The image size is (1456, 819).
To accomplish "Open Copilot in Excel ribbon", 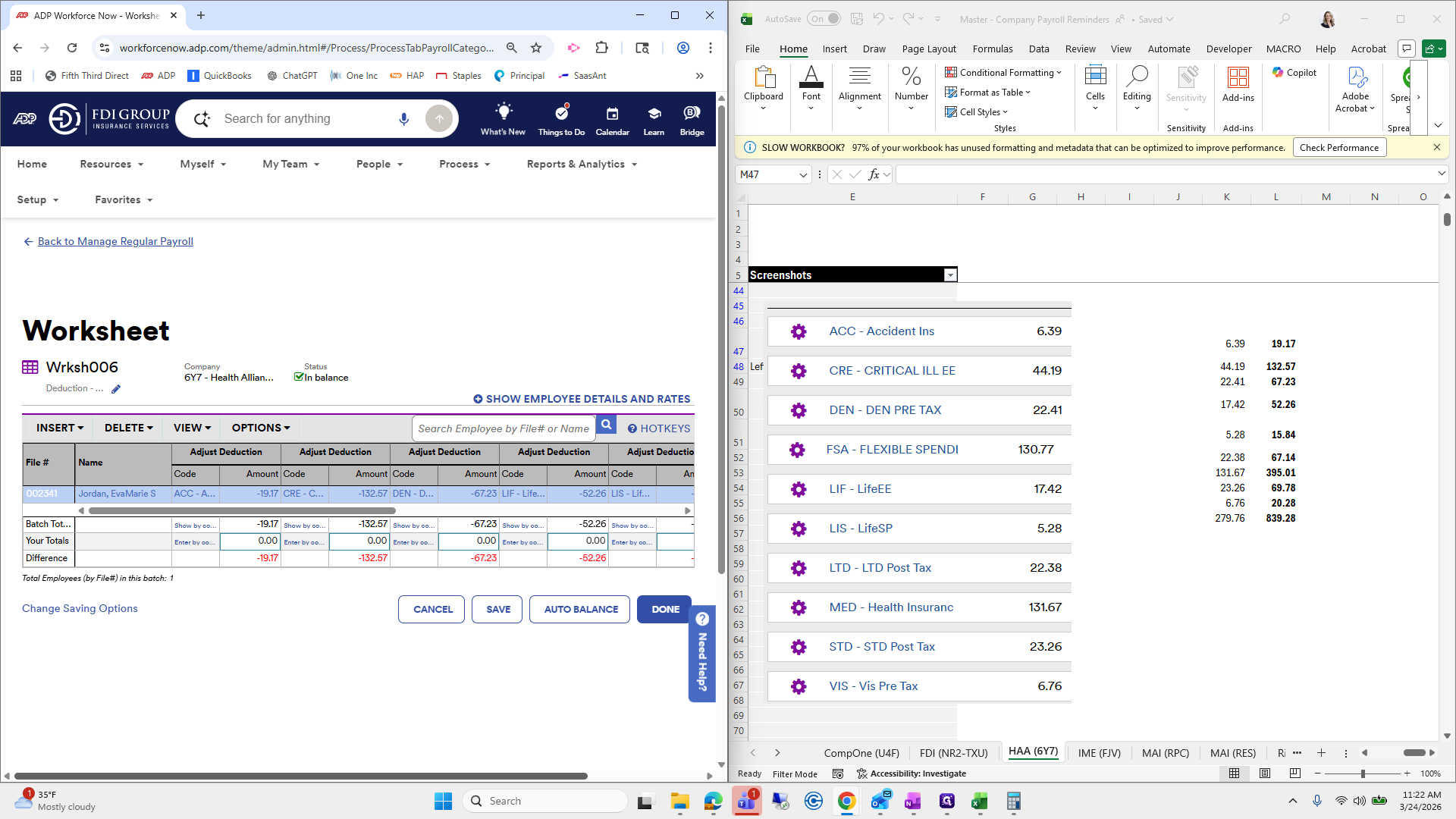I will coord(1294,73).
